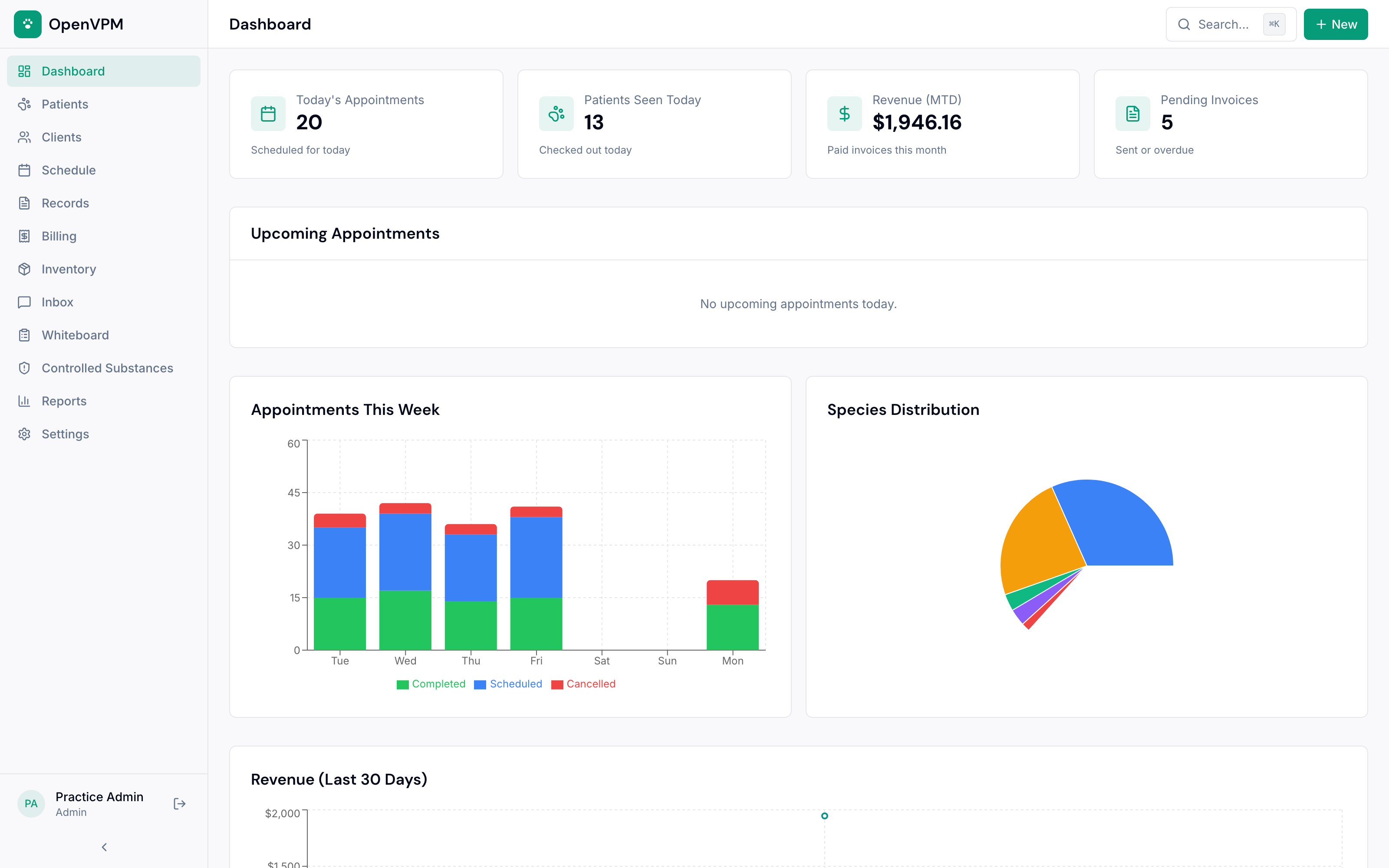1389x868 pixels.
Task: Go to Billing
Action: click(104, 236)
